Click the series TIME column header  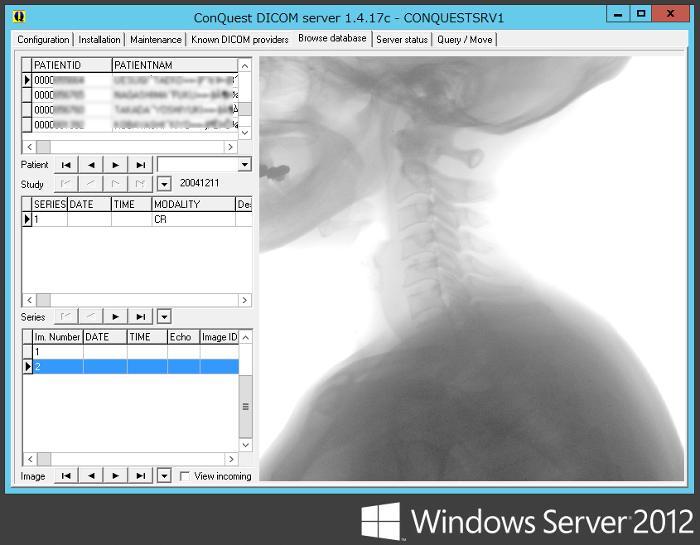click(x=131, y=204)
